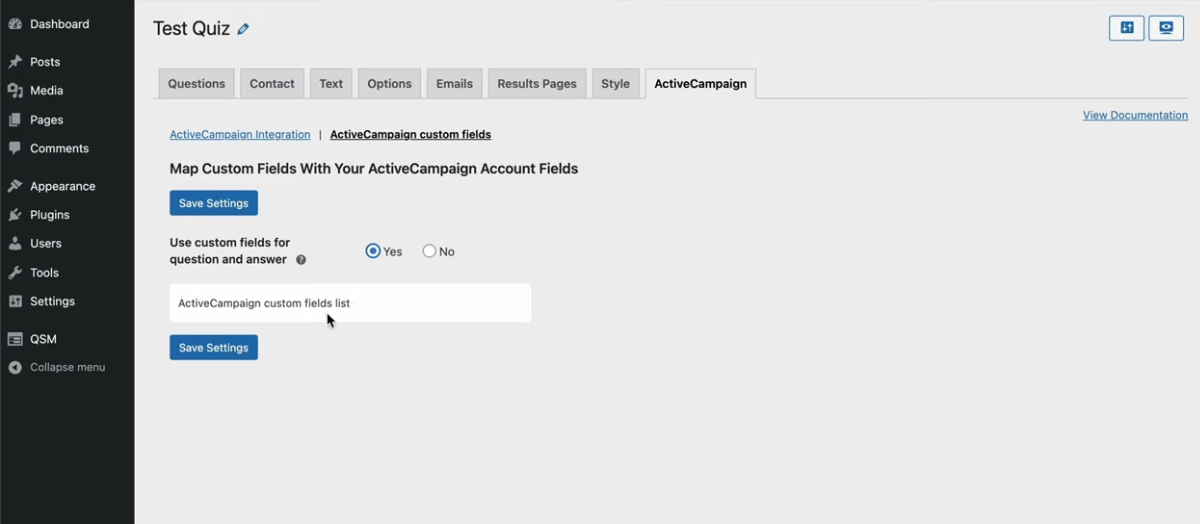
Task: Switch to the Text tab
Action: pos(331,84)
